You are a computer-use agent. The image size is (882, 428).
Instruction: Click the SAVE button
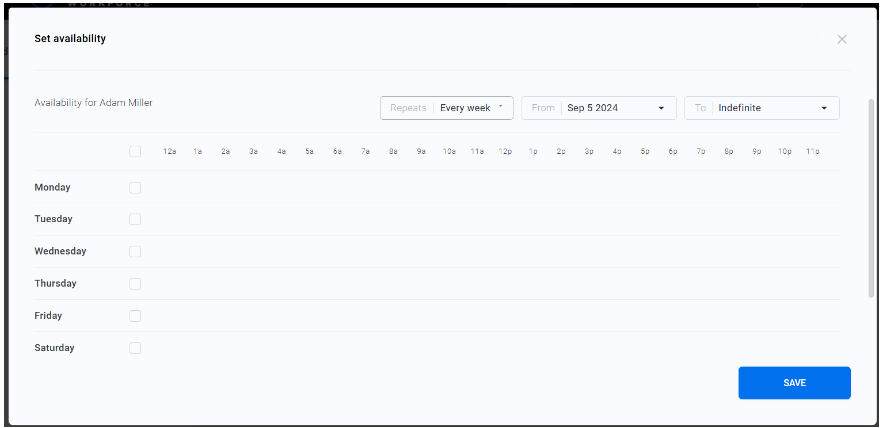(794, 383)
